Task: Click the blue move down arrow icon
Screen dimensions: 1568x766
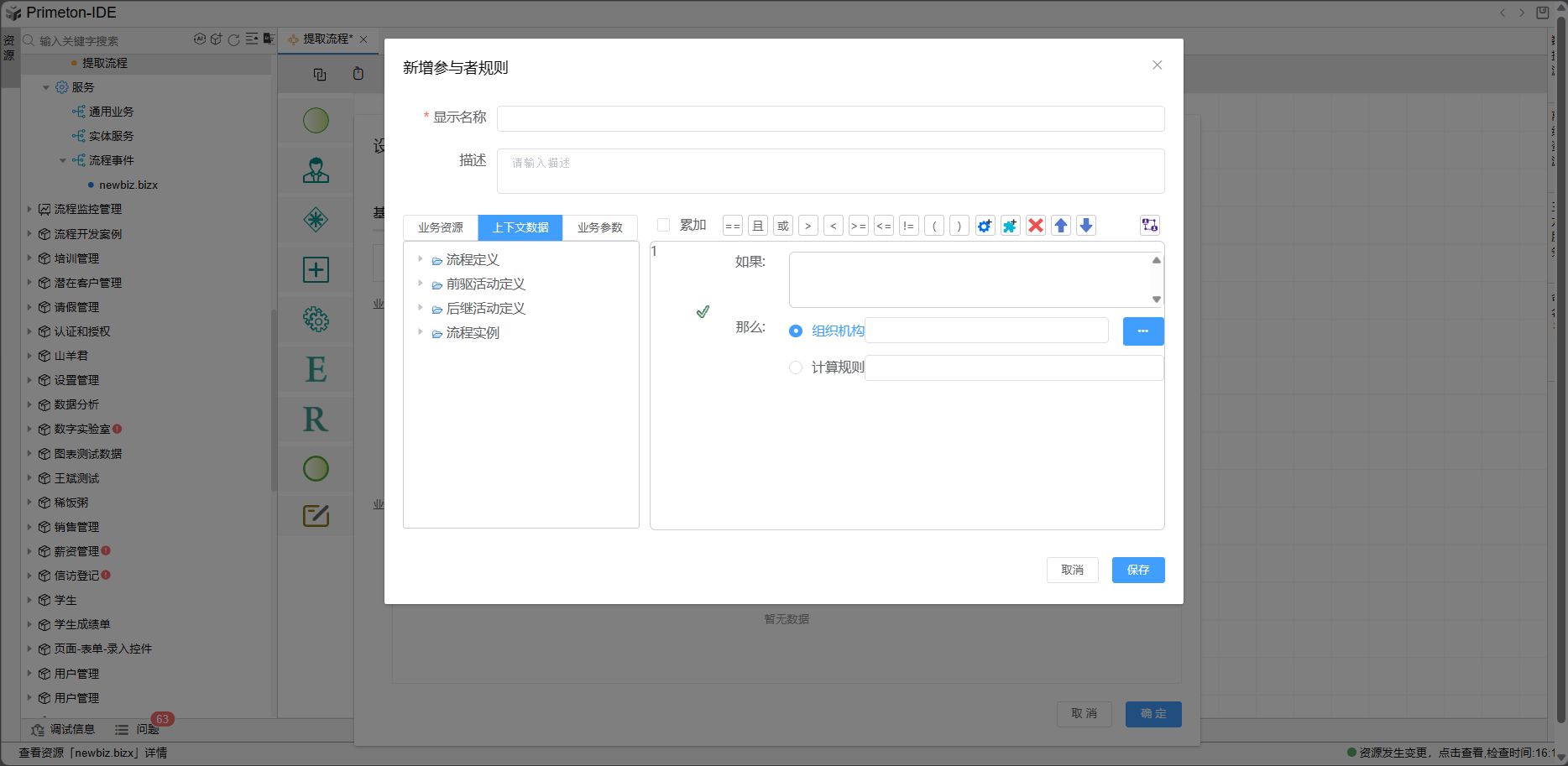Action: pyautogui.click(x=1086, y=226)
